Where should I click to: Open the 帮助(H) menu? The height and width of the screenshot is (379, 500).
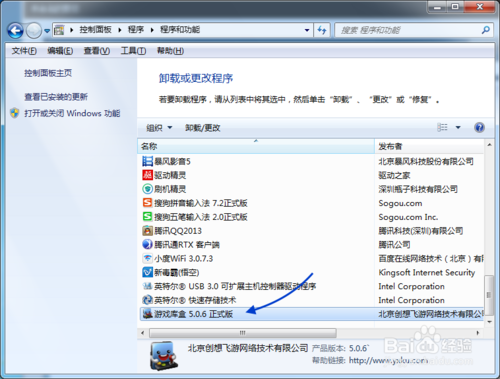pyautogui.click(x=170, y=51)
